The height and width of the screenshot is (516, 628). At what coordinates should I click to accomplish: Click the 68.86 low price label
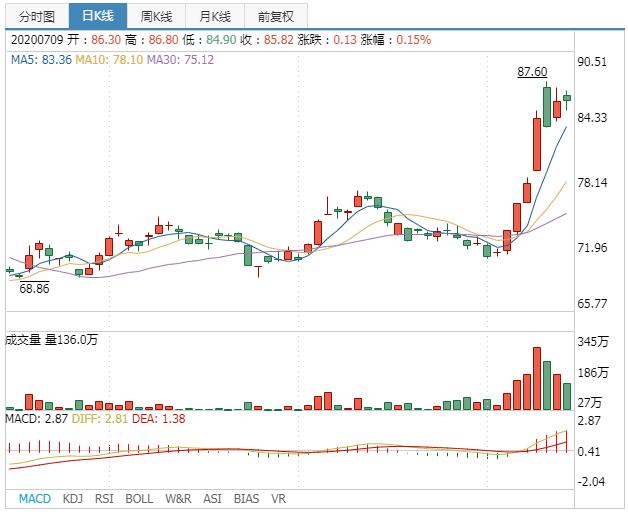tap(35, 288)
